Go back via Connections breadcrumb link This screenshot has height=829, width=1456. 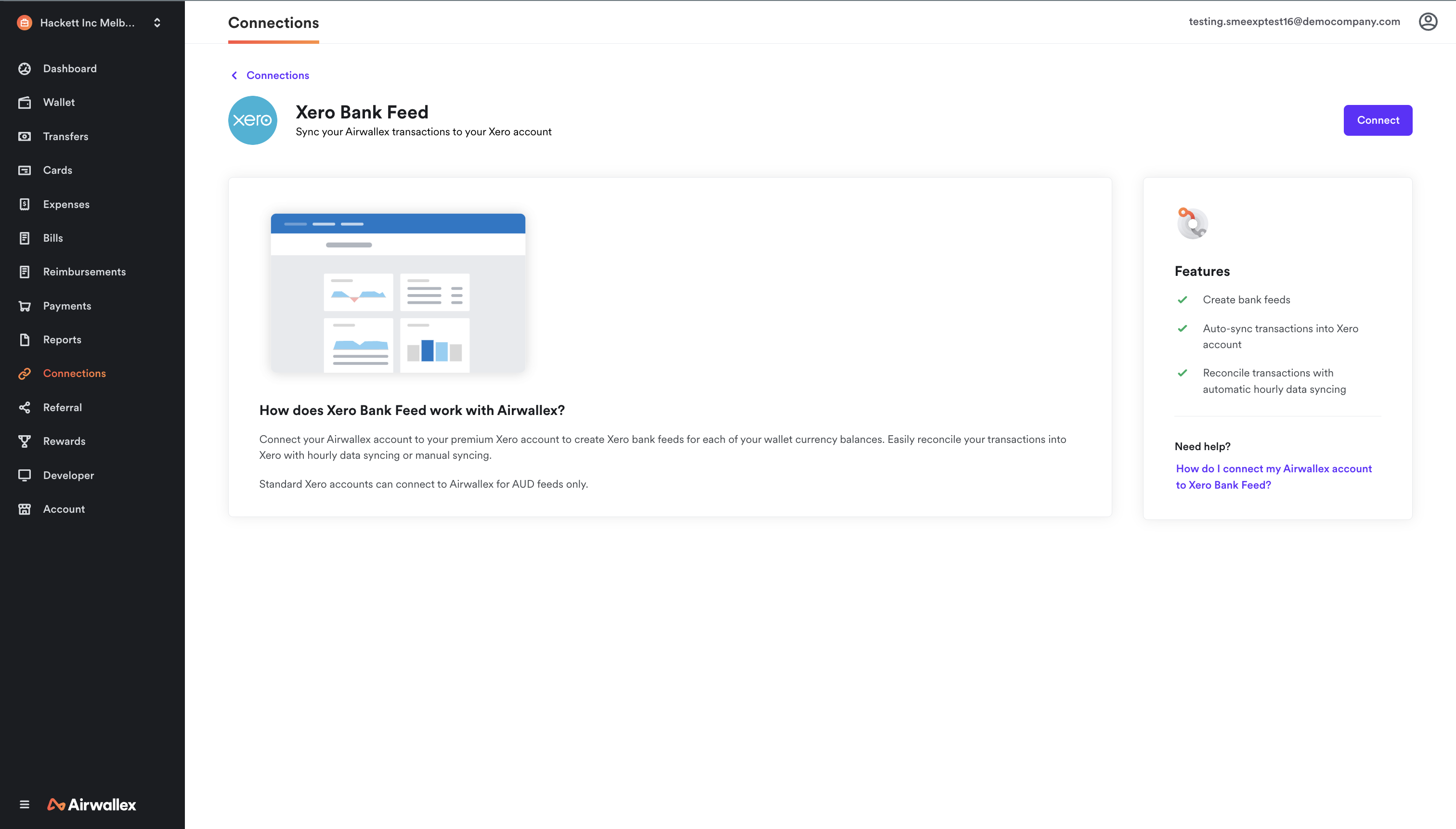277,75
